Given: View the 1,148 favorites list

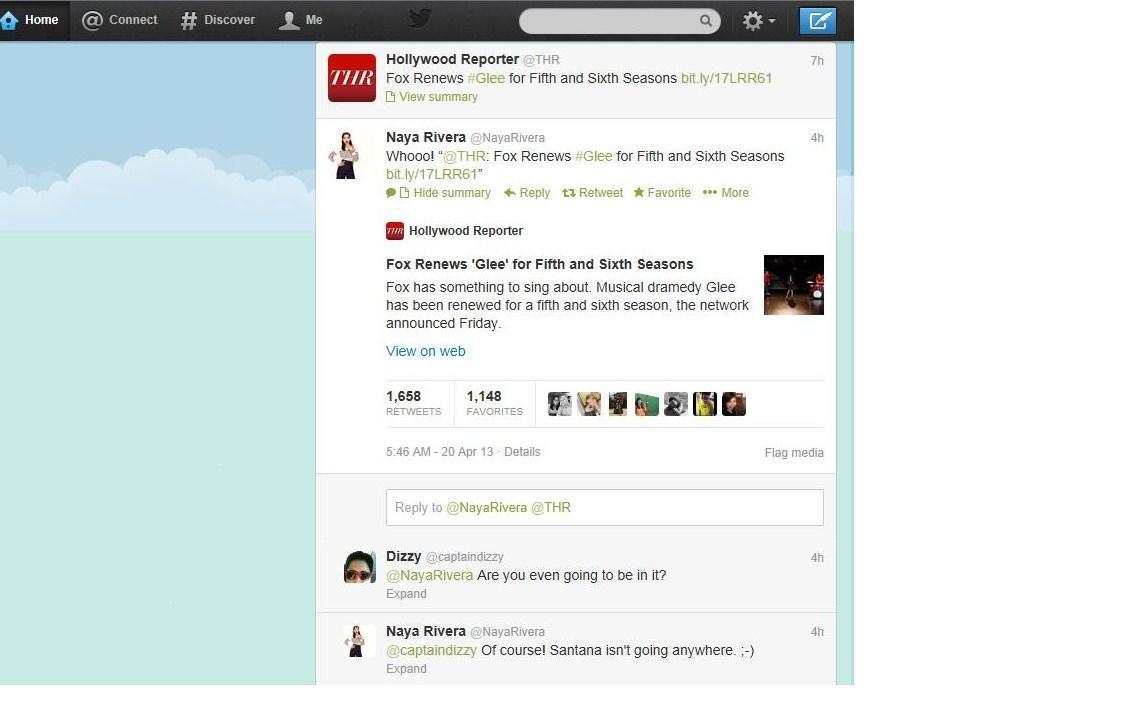Looking at the screenshot, I should tap(494, 403).
